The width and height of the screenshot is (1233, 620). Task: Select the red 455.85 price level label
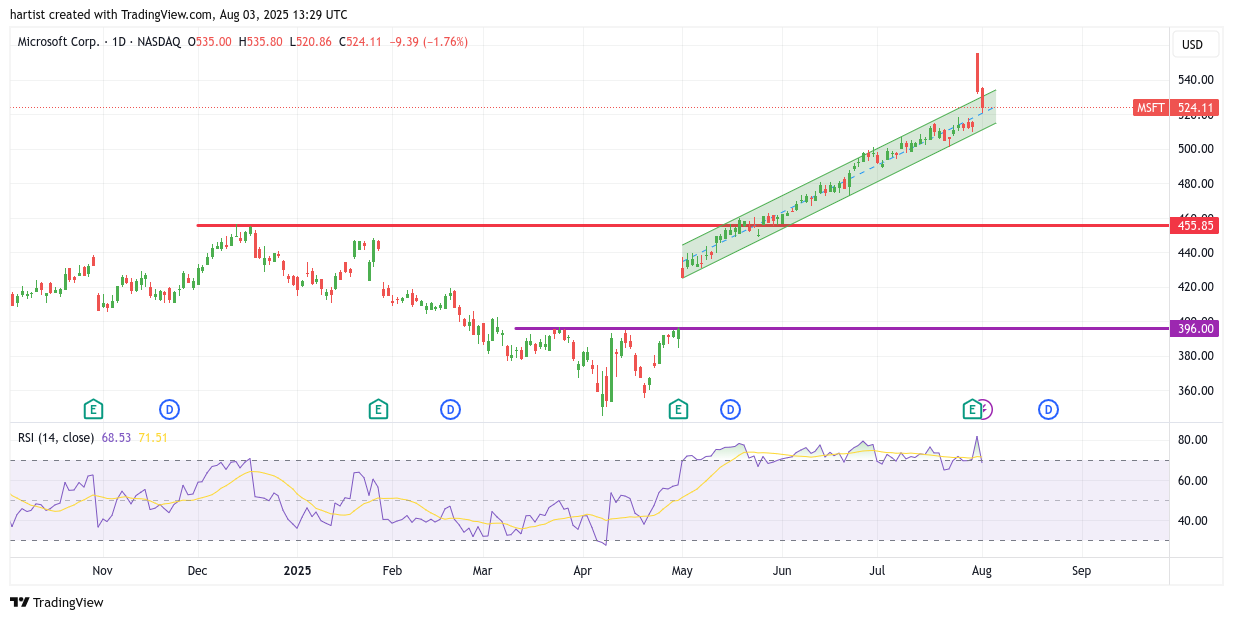[x=1195, y=226]
